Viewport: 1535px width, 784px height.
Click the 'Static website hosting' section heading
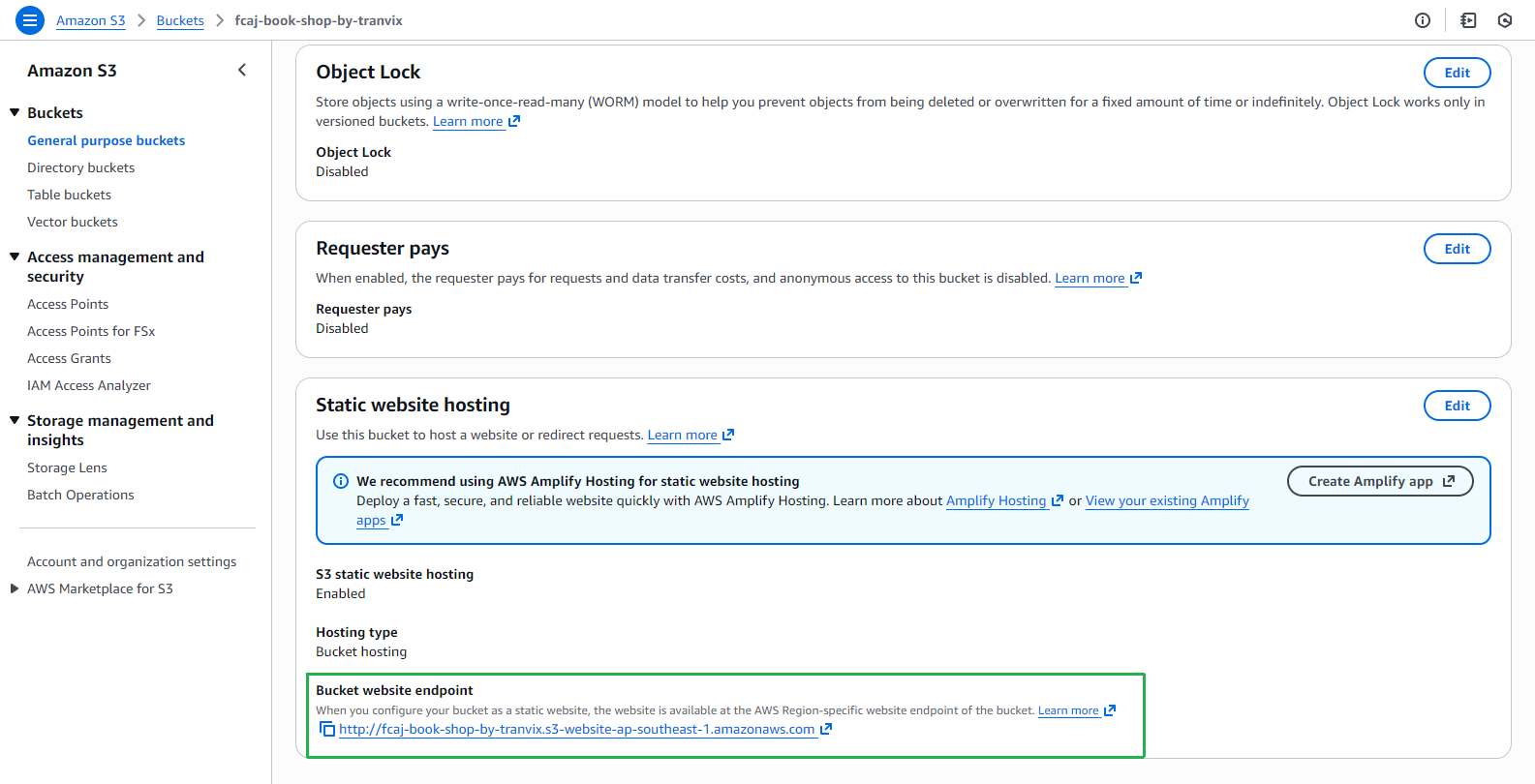413,405
